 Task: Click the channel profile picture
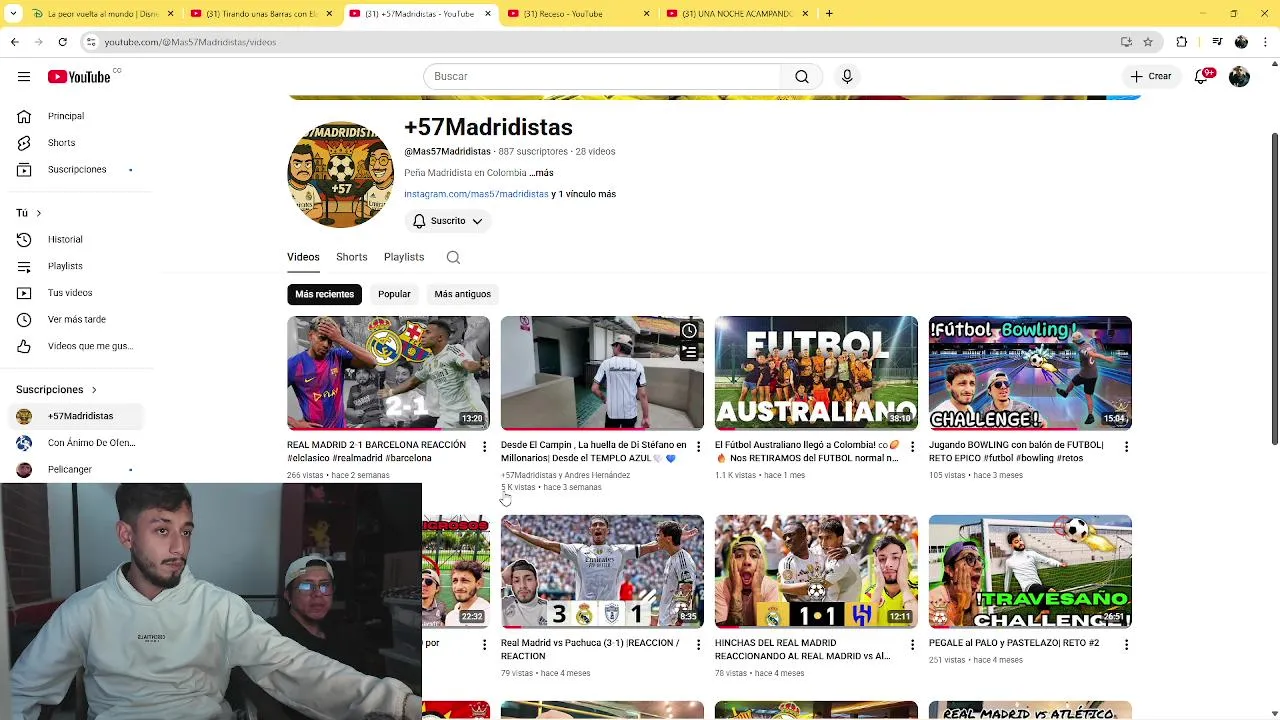340,175
